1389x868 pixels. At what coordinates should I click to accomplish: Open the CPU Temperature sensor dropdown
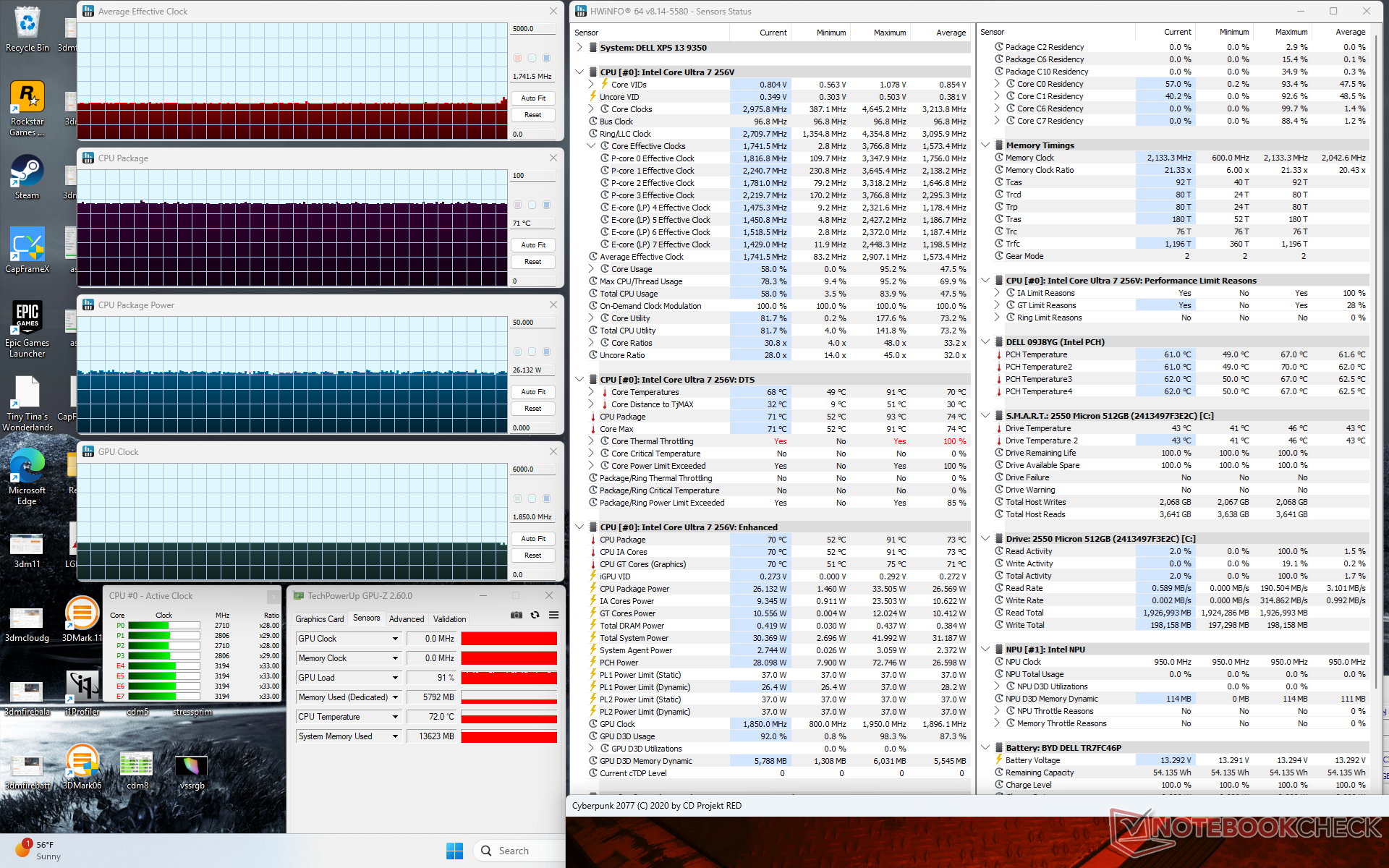tap(395, 717)
